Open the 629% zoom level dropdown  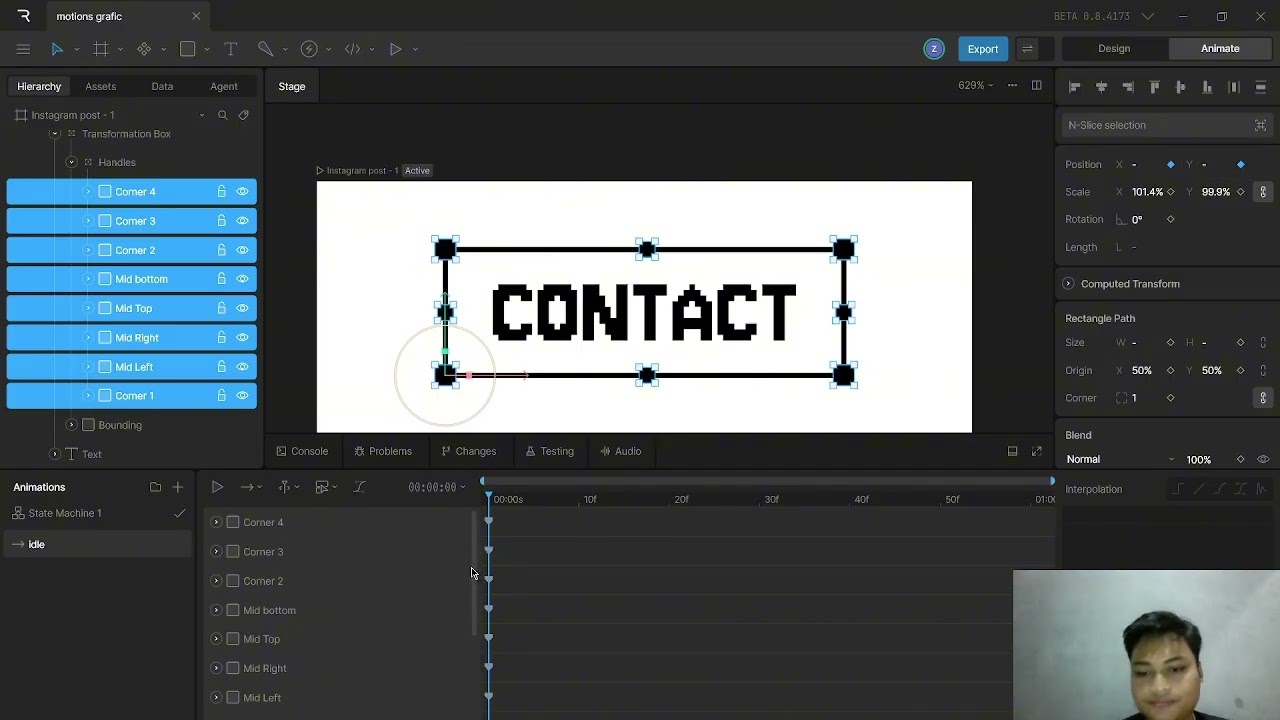coord(976,86)
